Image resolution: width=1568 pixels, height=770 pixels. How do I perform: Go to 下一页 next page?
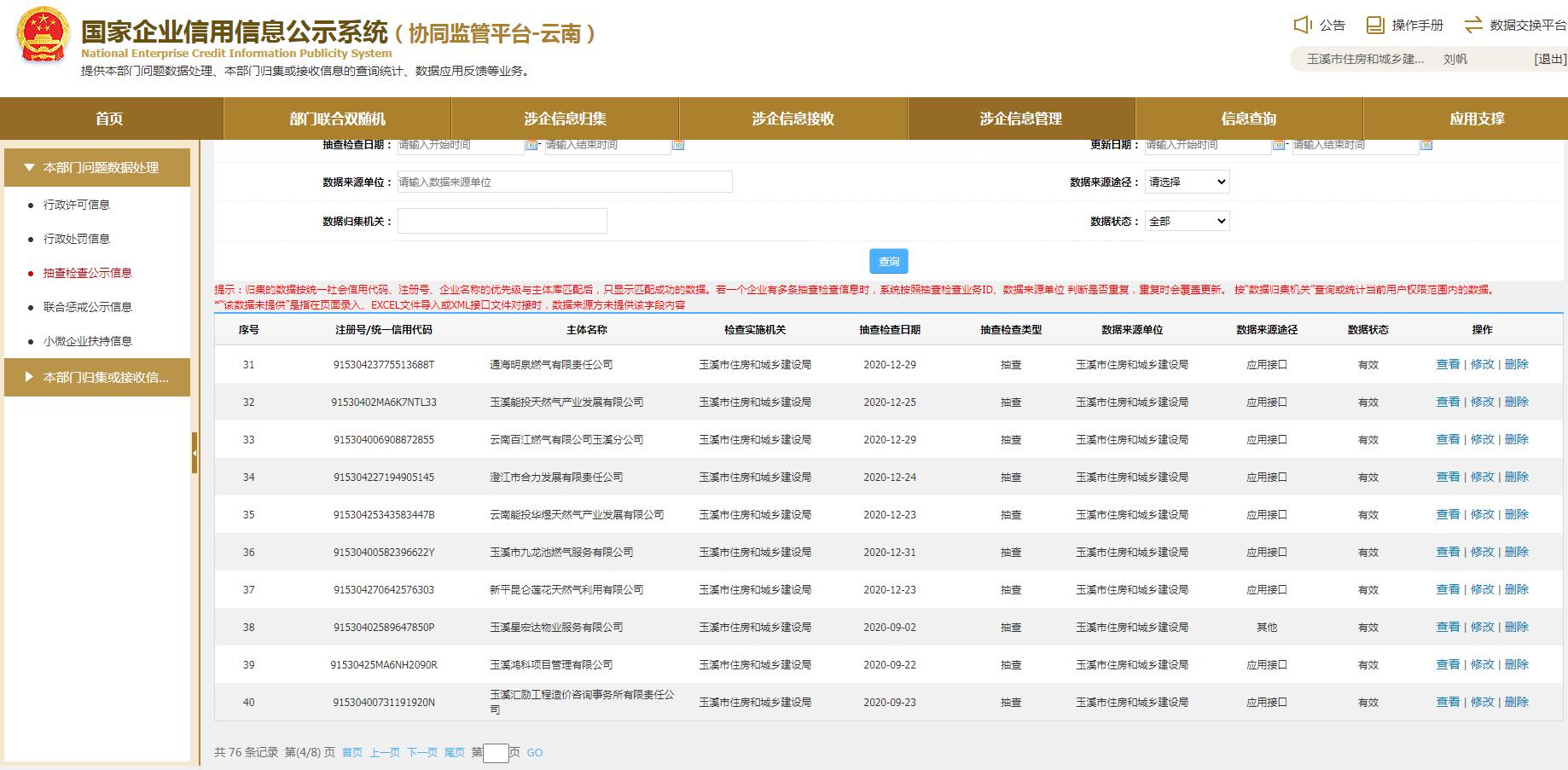point(422,753)
